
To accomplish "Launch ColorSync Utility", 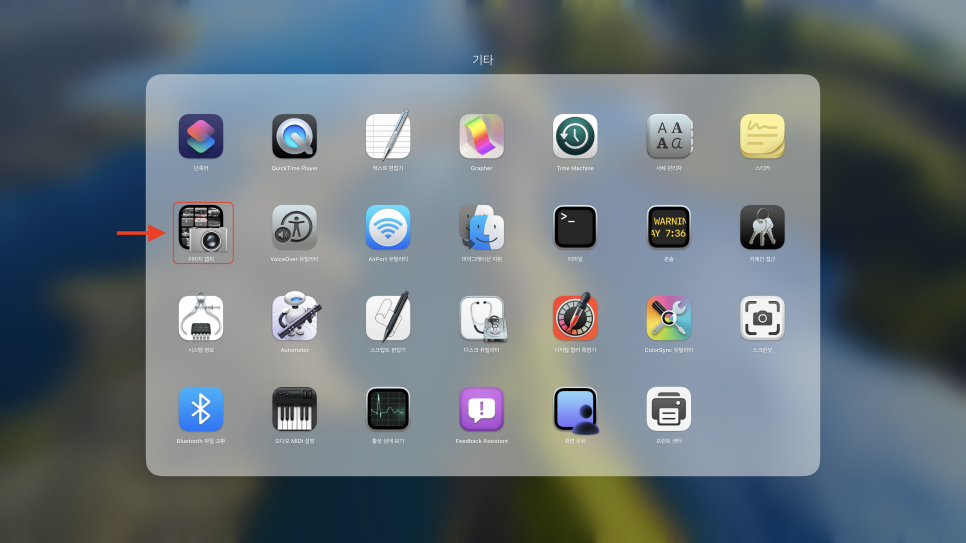I will pos(669,318).
